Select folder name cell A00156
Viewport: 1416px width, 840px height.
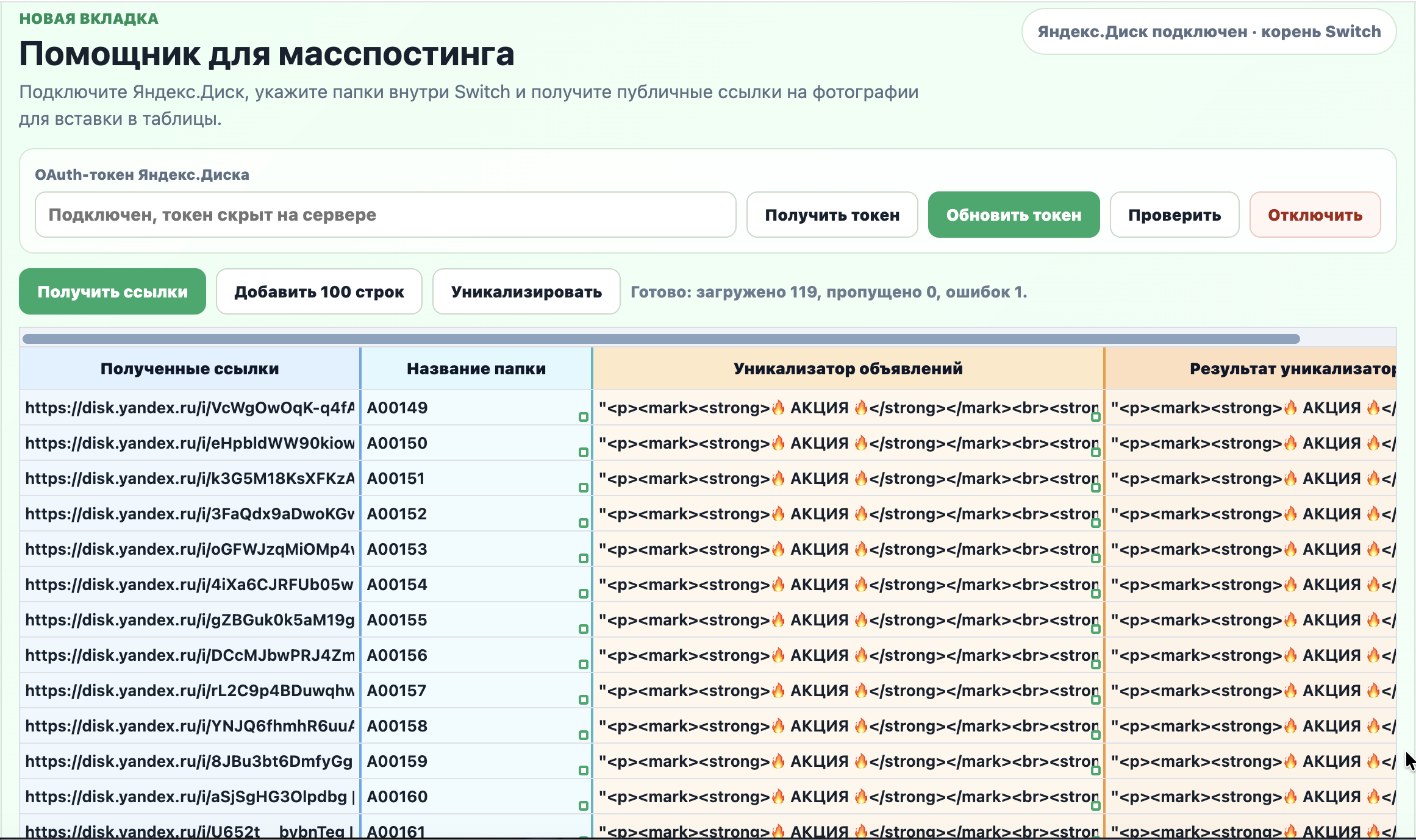pos(476,655)
